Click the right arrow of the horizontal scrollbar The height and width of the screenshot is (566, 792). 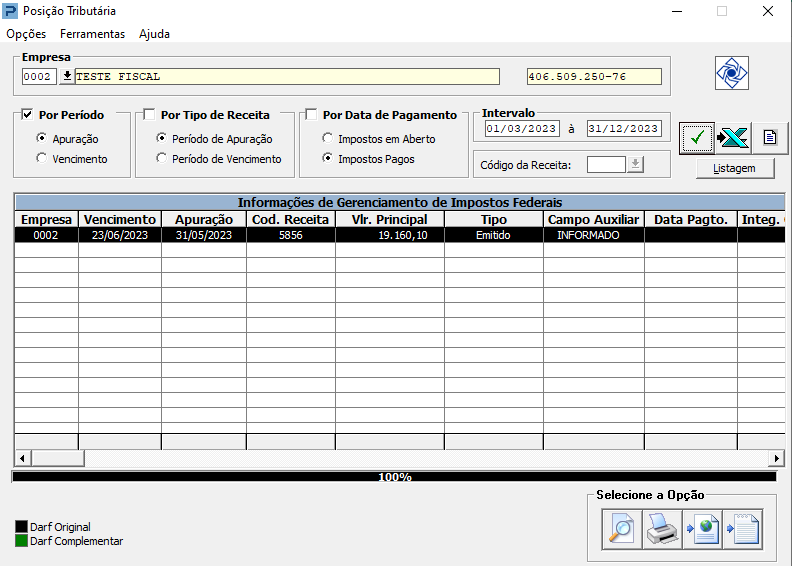777,458
